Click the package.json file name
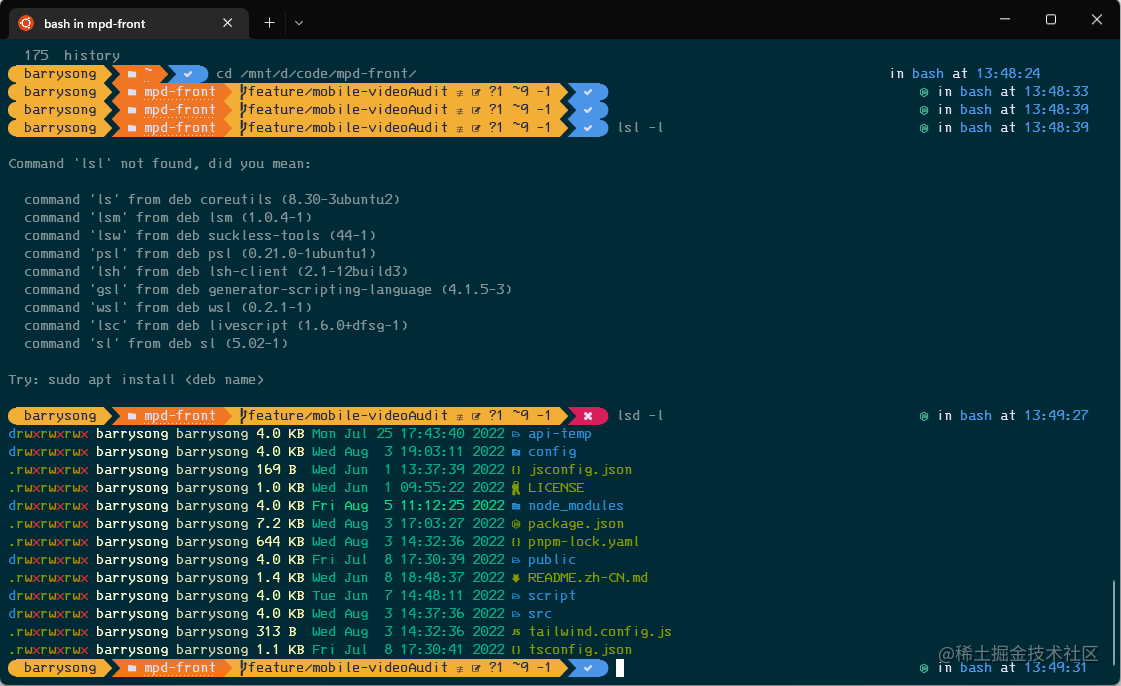1121x686 pixels. point(576,524)
